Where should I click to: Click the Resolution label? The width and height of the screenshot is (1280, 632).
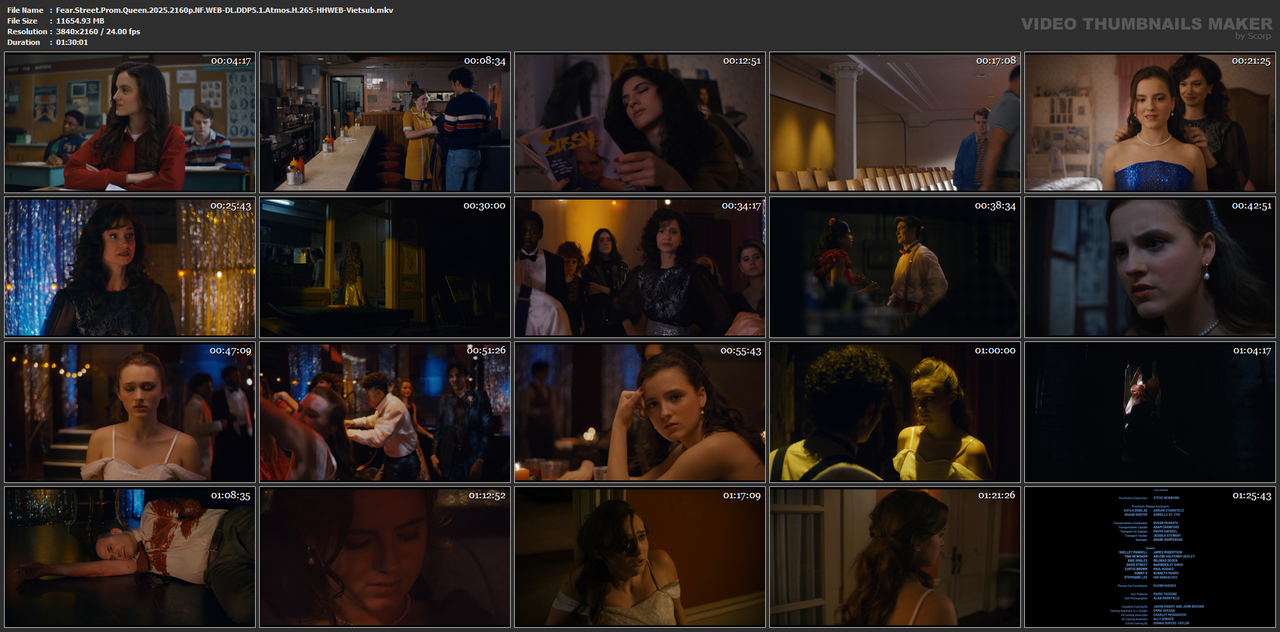coord(27,31)
